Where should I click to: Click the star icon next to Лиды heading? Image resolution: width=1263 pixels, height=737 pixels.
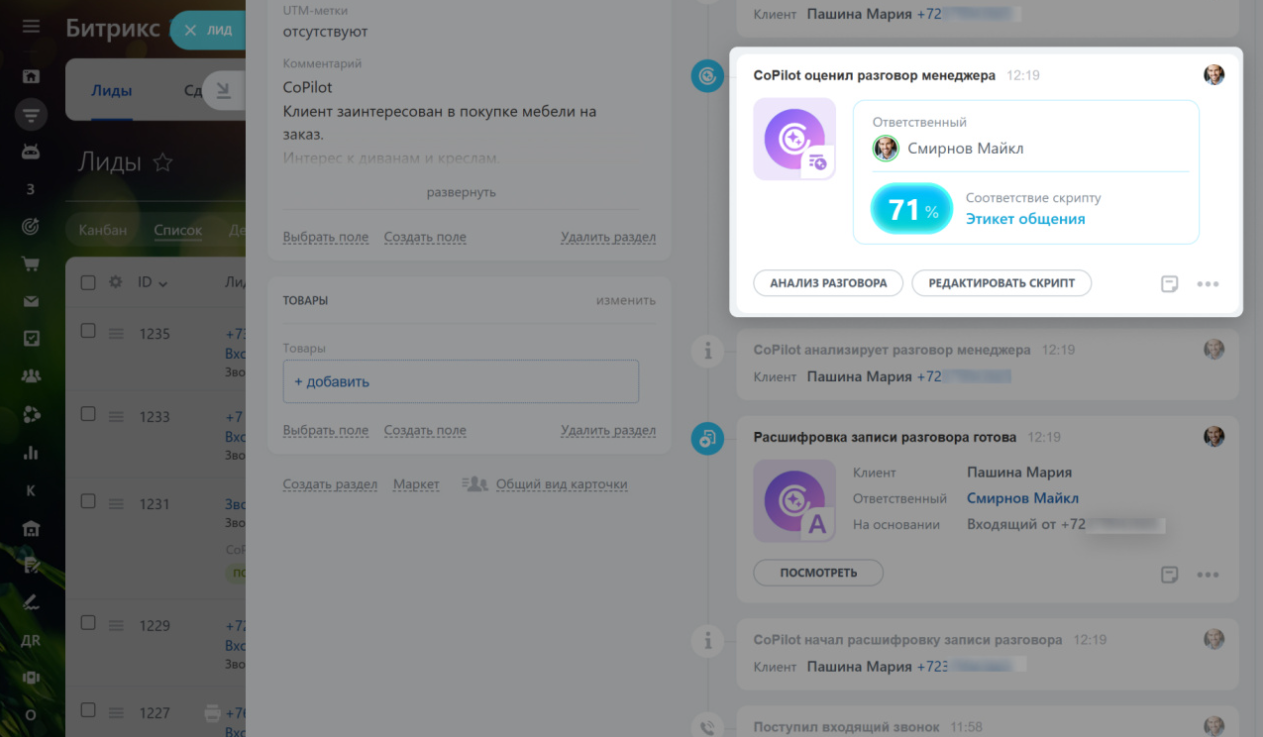[163, 163]
